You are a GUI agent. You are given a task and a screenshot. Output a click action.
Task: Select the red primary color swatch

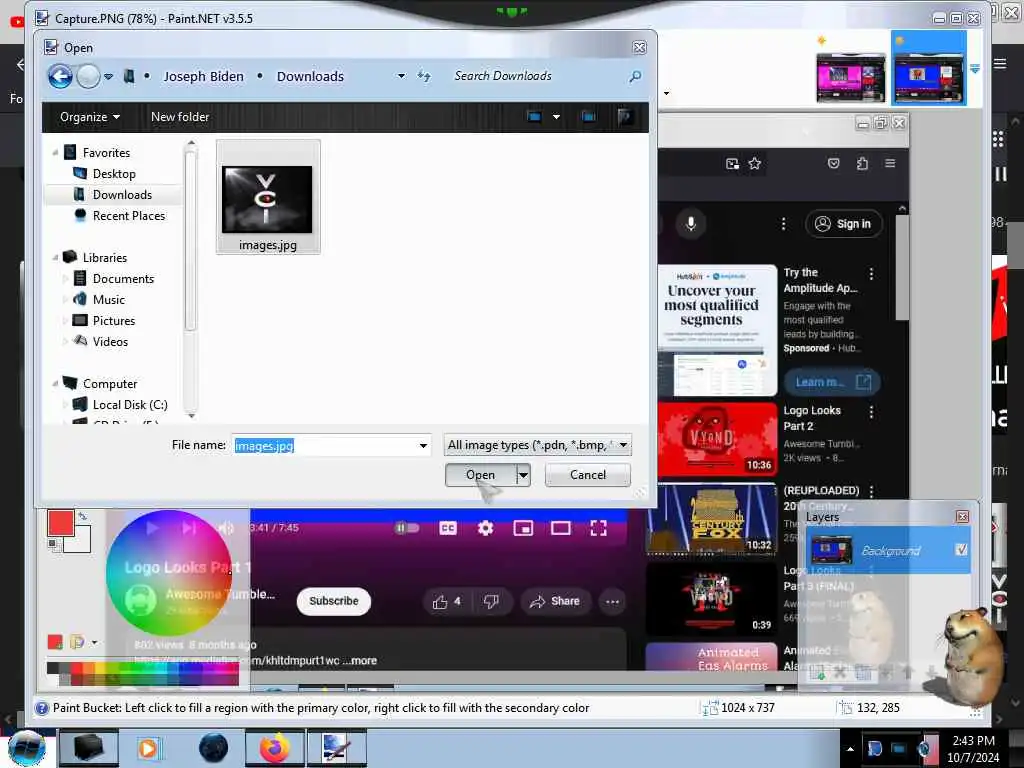(x=60, y=523)
